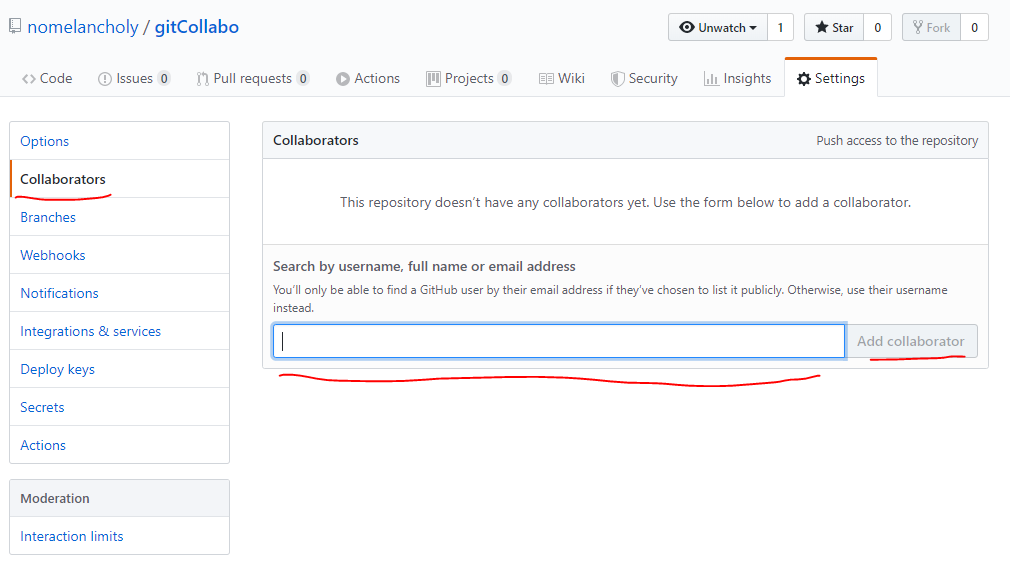Select Collaborators in the settings sidebar
1010x564 pixels.
pos(120,179)
